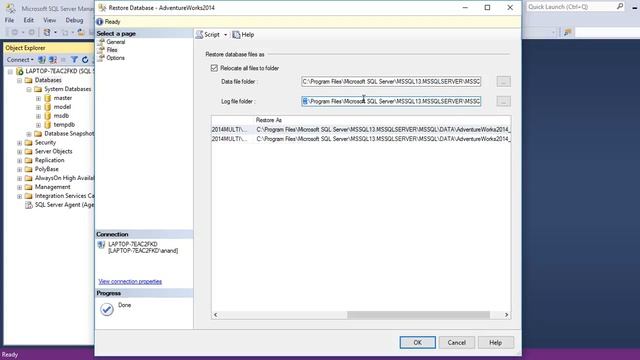The image size is (640, 360).
Task: Select the server instance icon in tree
Action: tap(19, 71)
